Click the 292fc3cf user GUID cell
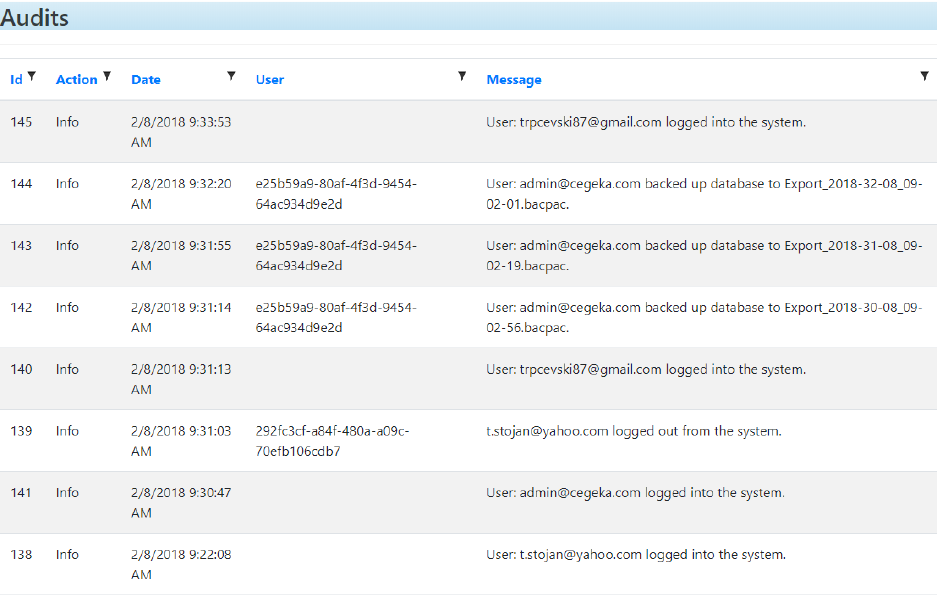The height and width of the screenshot is (595, 937). tap(332, 441)
